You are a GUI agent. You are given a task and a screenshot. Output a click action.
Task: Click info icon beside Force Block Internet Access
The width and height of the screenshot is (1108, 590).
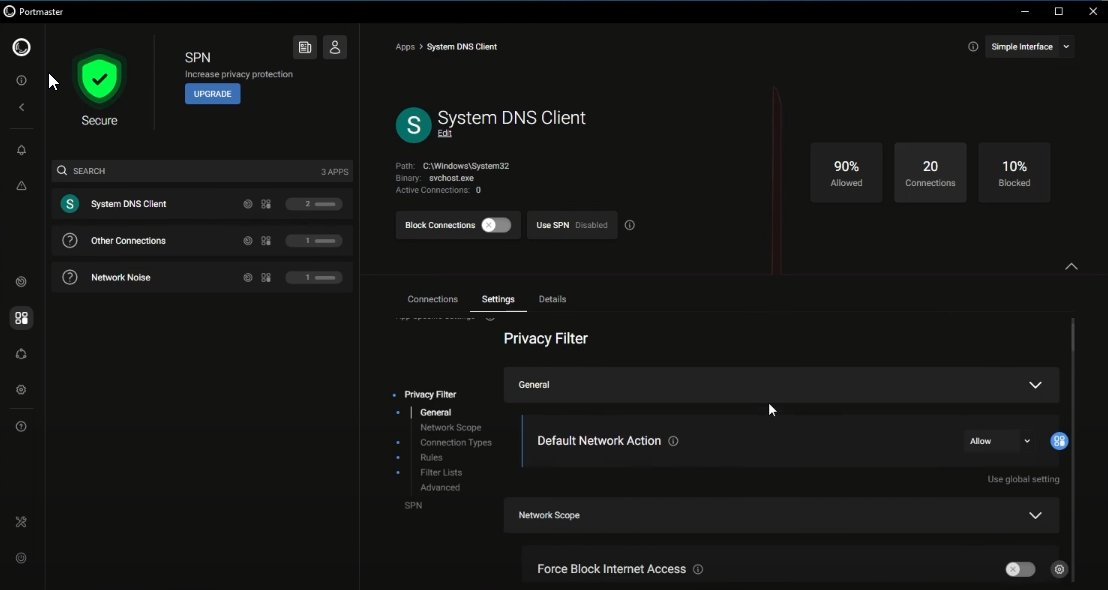(698, 570)
